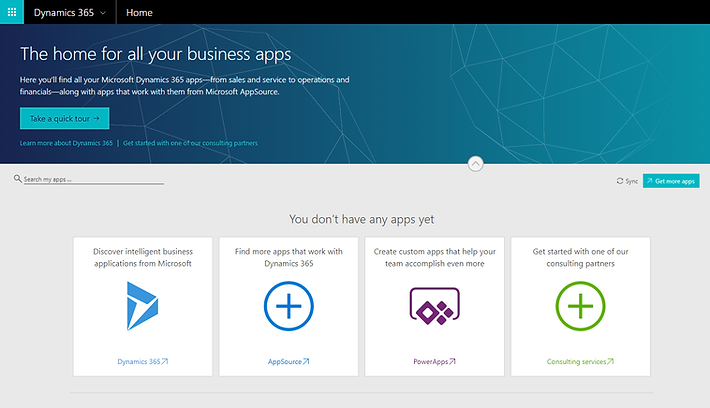Image resolution: width=710 pixels, height=408 pixels.
Task: Open Learn more about Dynamics 365 link
Action: 66,143
